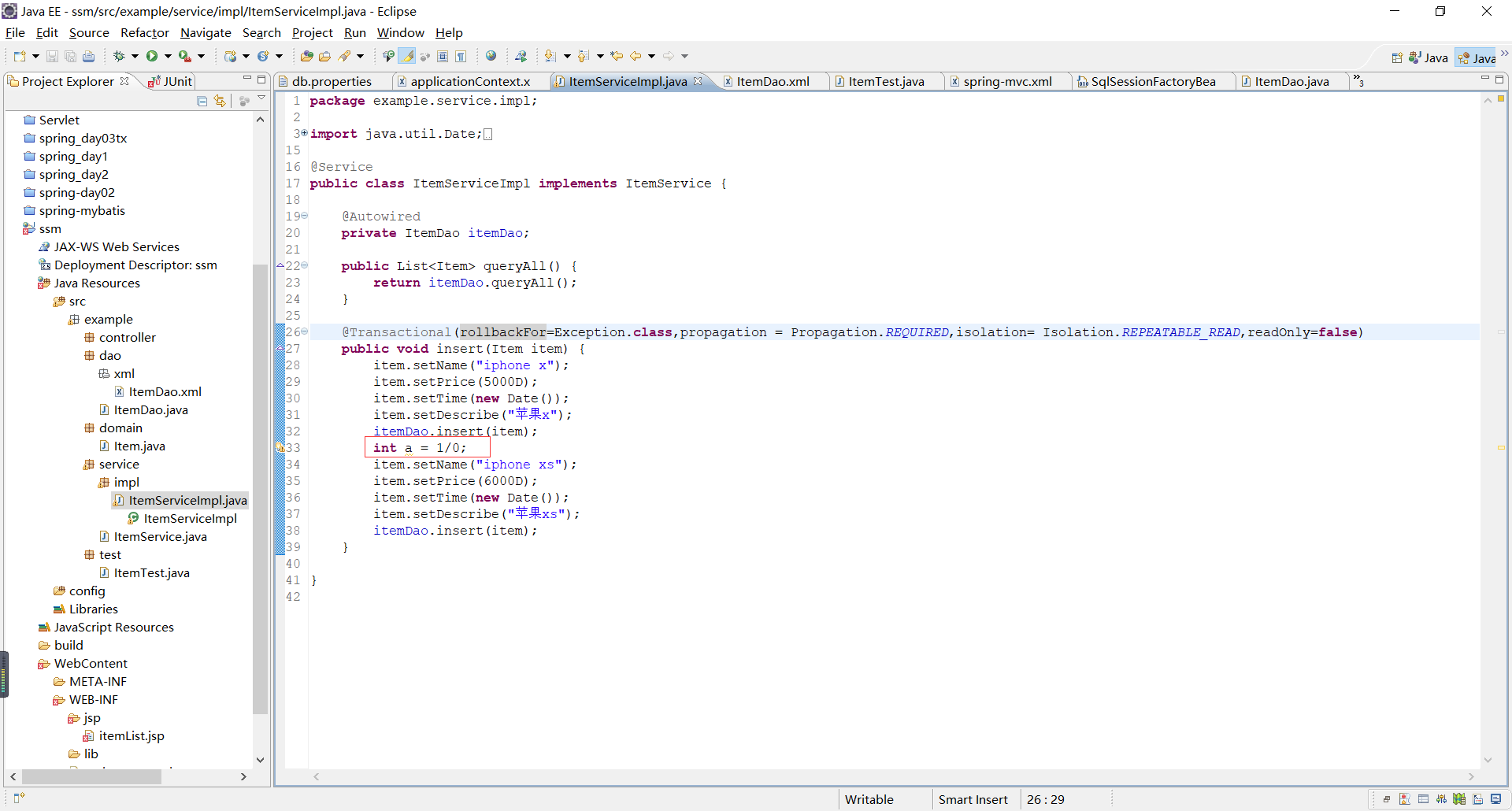1512x811 pixels.
Task: Toggle Block Selection Mode icon
Action: click(443, 56)
